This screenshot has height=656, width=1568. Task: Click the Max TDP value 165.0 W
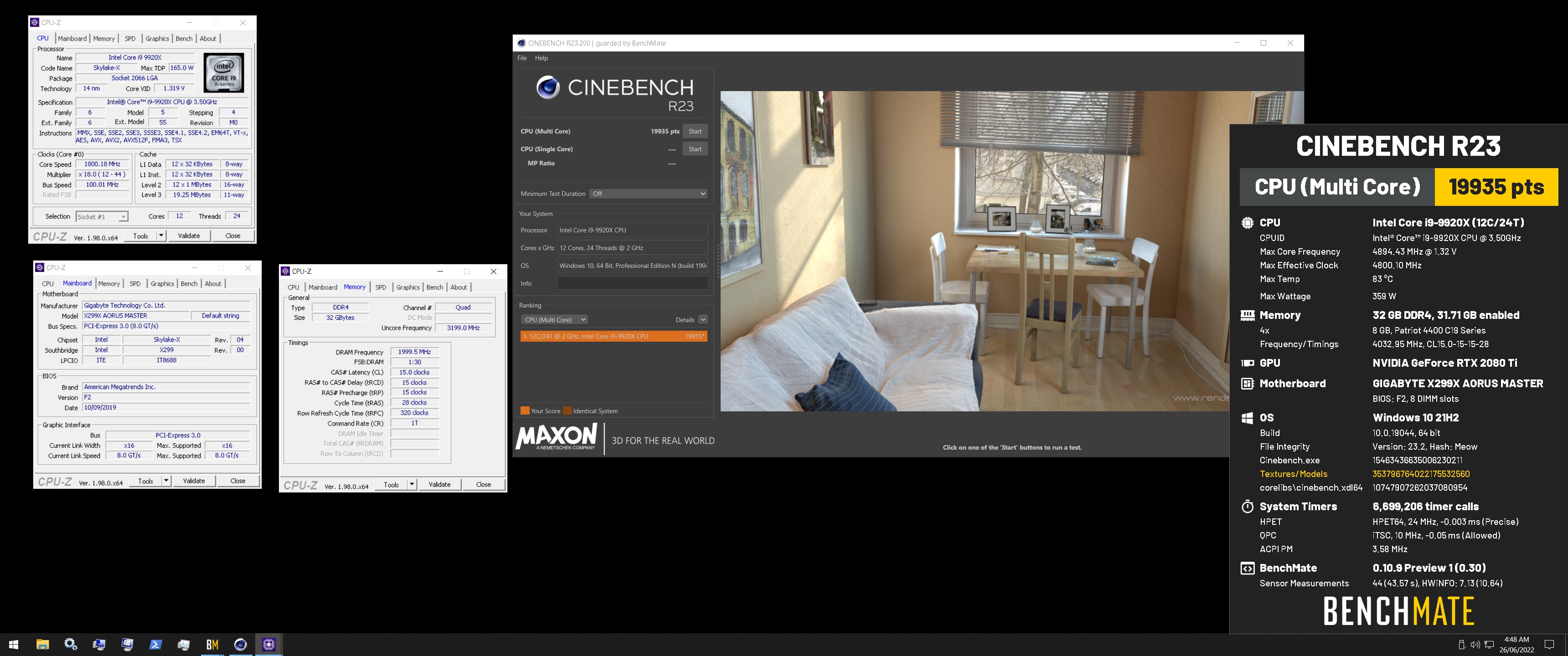pyautogui.click(x=181, y=68)
